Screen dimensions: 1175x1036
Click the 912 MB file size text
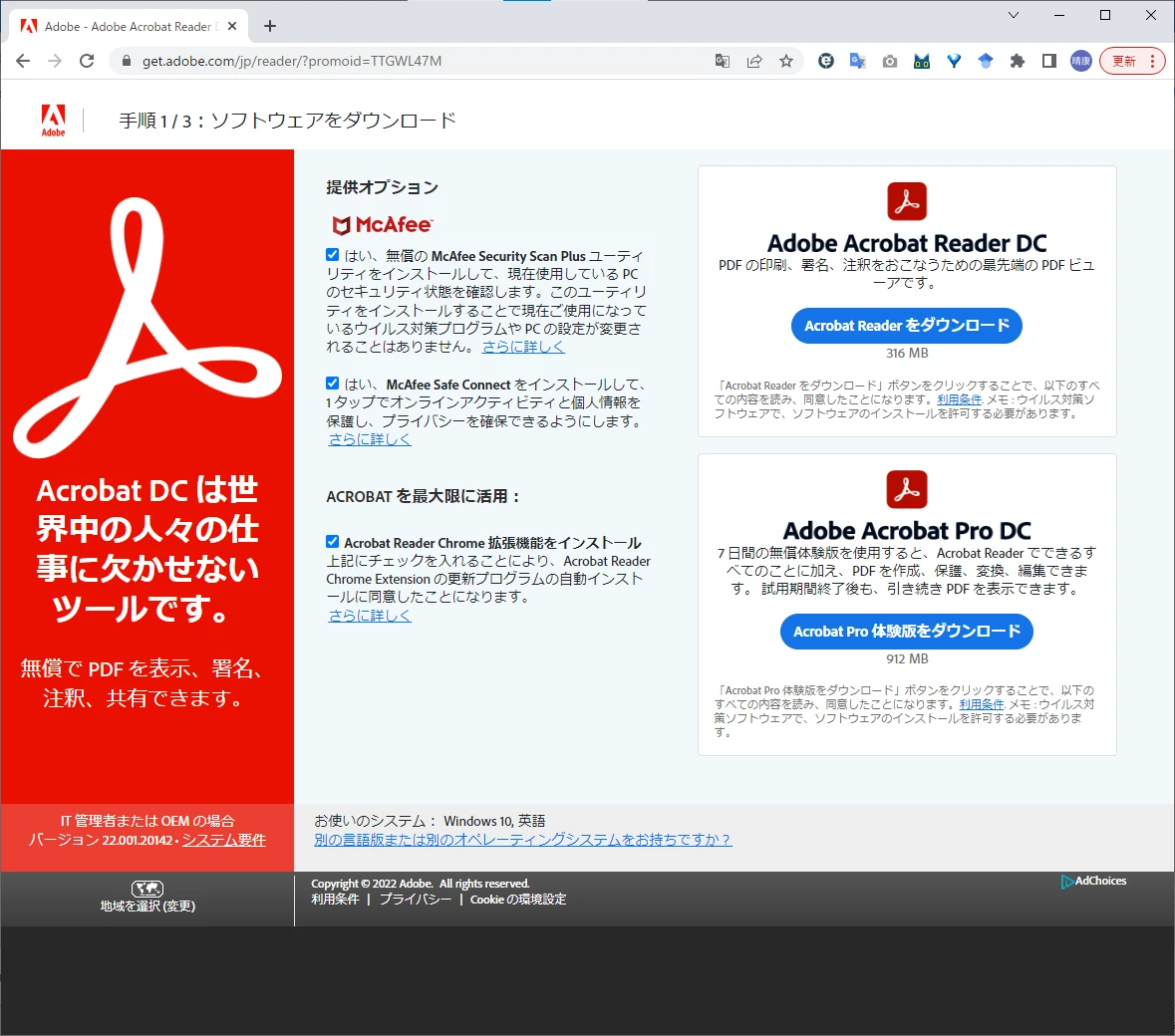907,658
